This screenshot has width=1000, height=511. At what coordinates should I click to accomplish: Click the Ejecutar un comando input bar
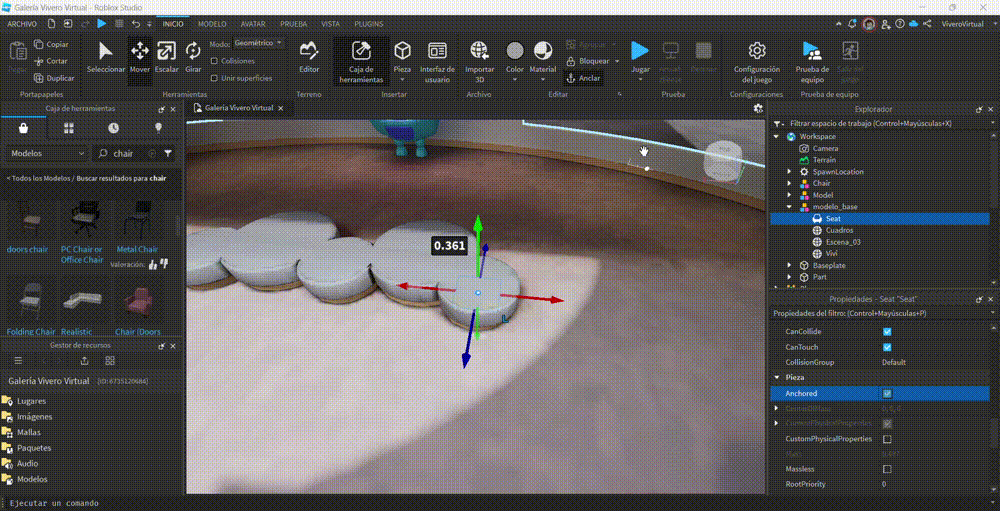coord(500,503)
